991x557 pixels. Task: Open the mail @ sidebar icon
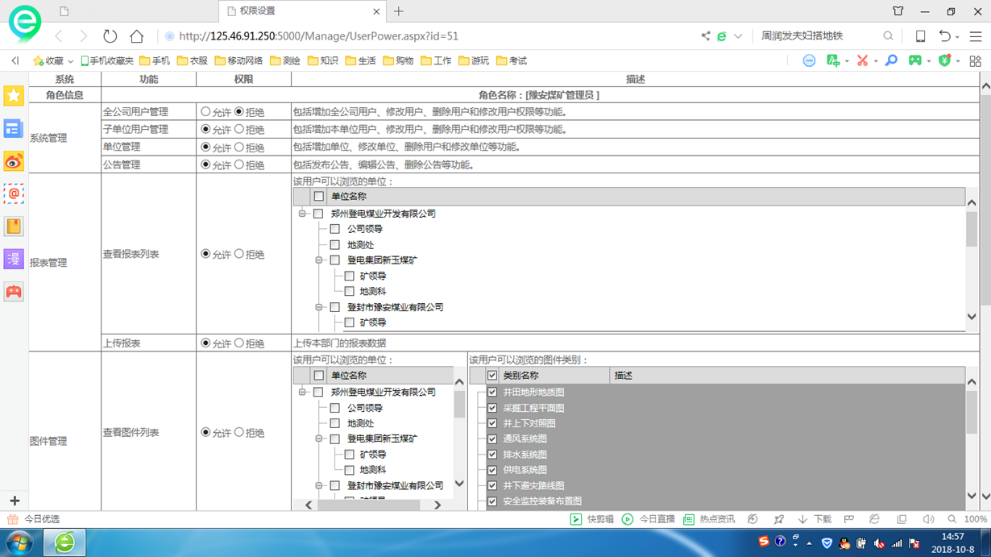click(13, 194)
